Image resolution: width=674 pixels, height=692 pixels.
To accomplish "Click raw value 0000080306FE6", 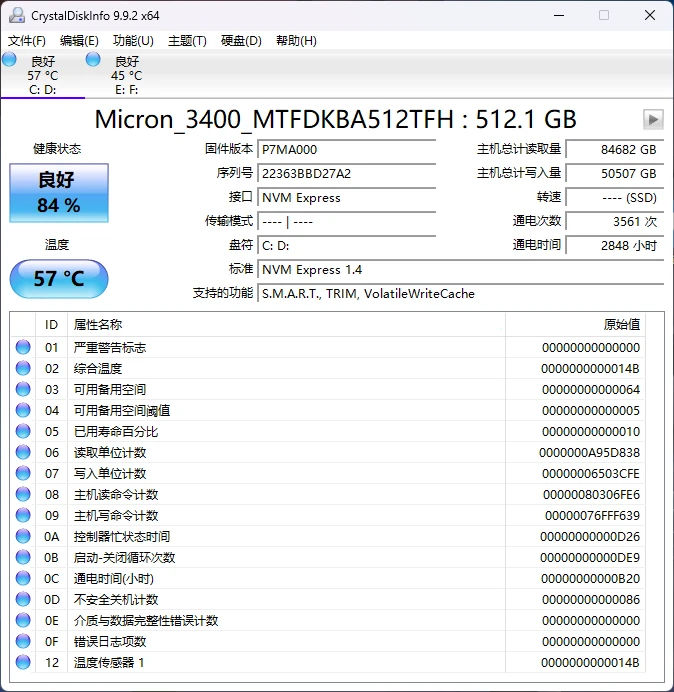I will click(x=591, y=495).
